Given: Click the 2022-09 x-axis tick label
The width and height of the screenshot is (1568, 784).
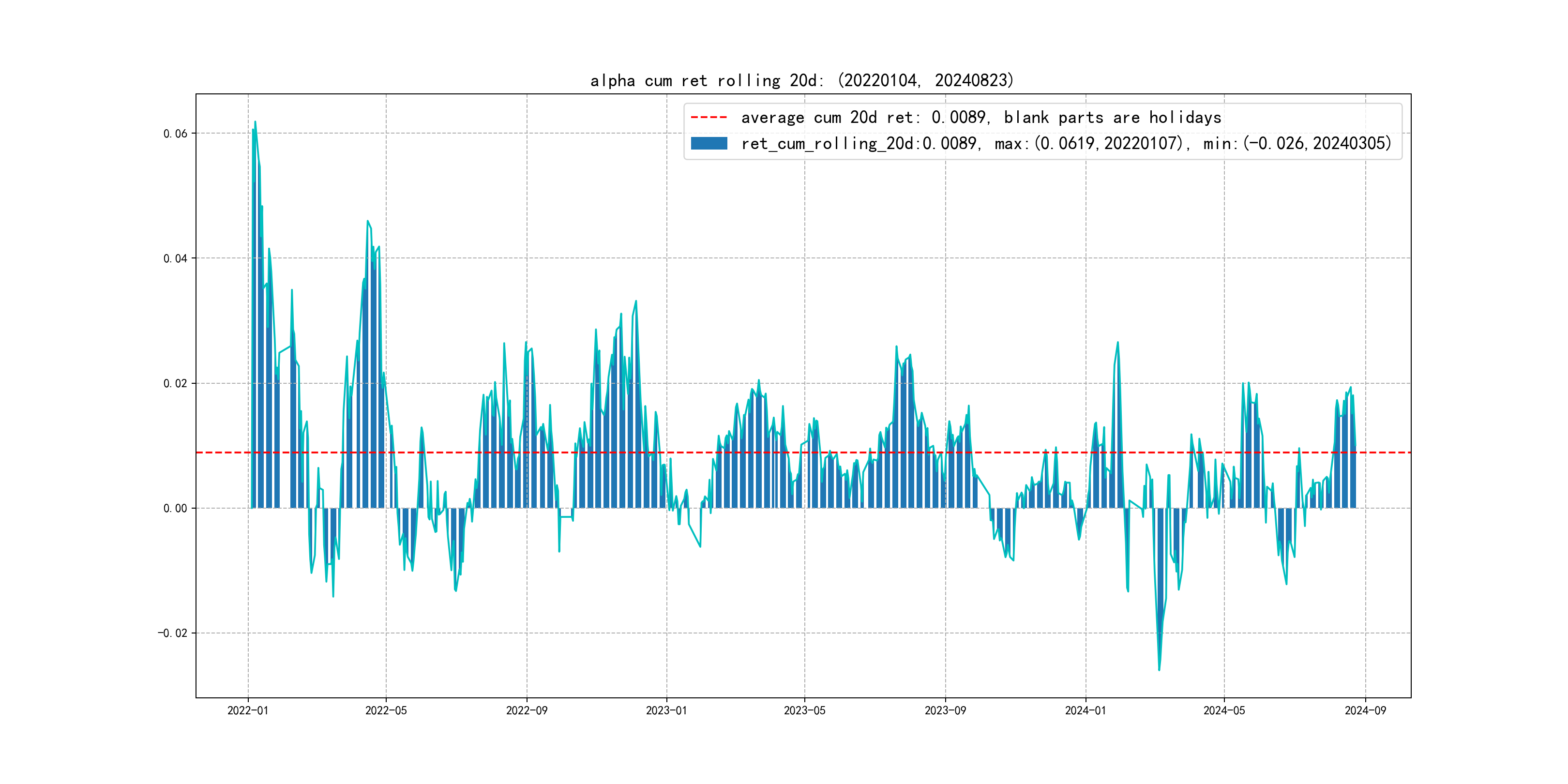Looking at the screenshot, I should point(527,710).
